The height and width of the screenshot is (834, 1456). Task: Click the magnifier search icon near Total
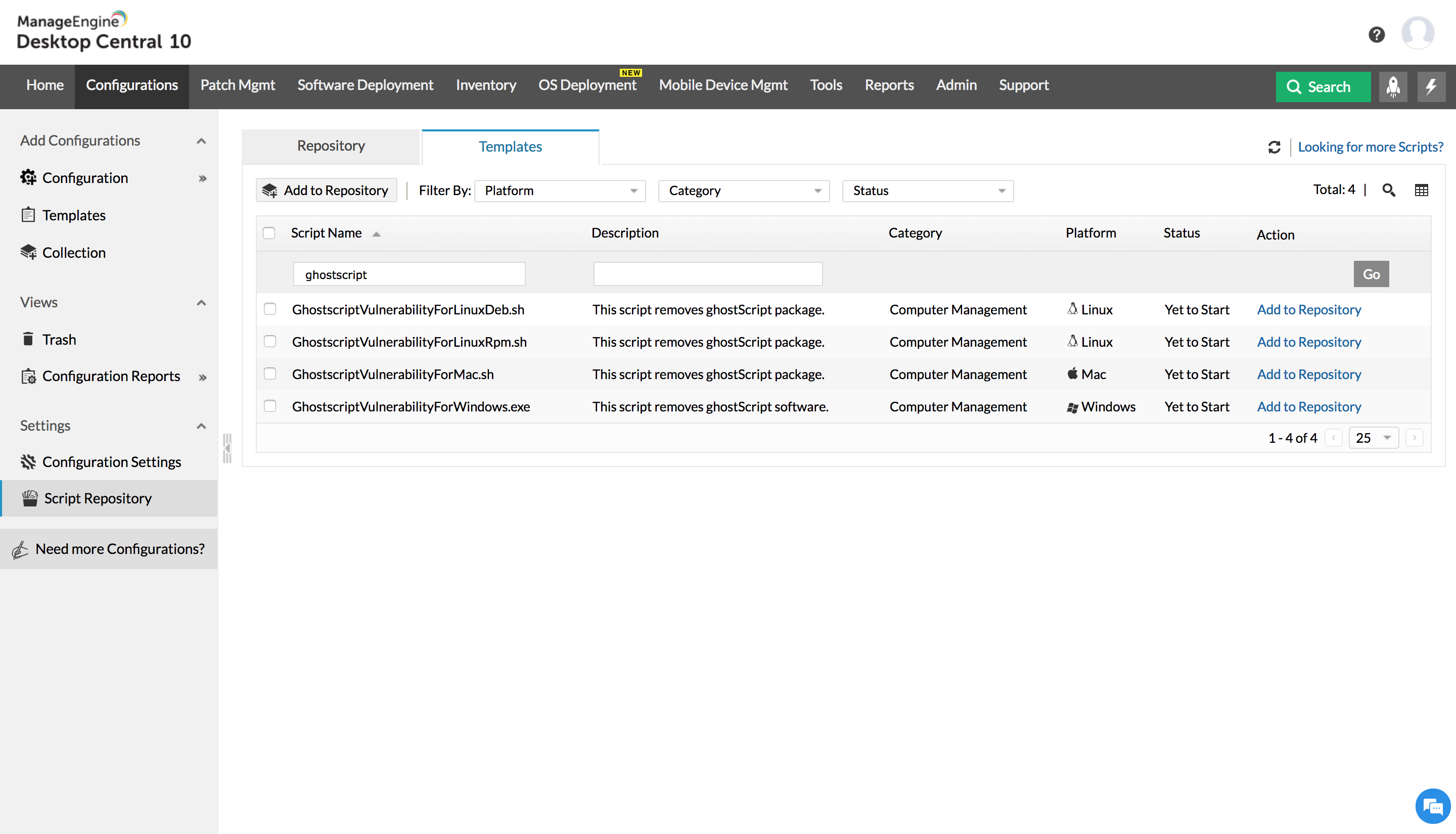(x=1388, y=190)
